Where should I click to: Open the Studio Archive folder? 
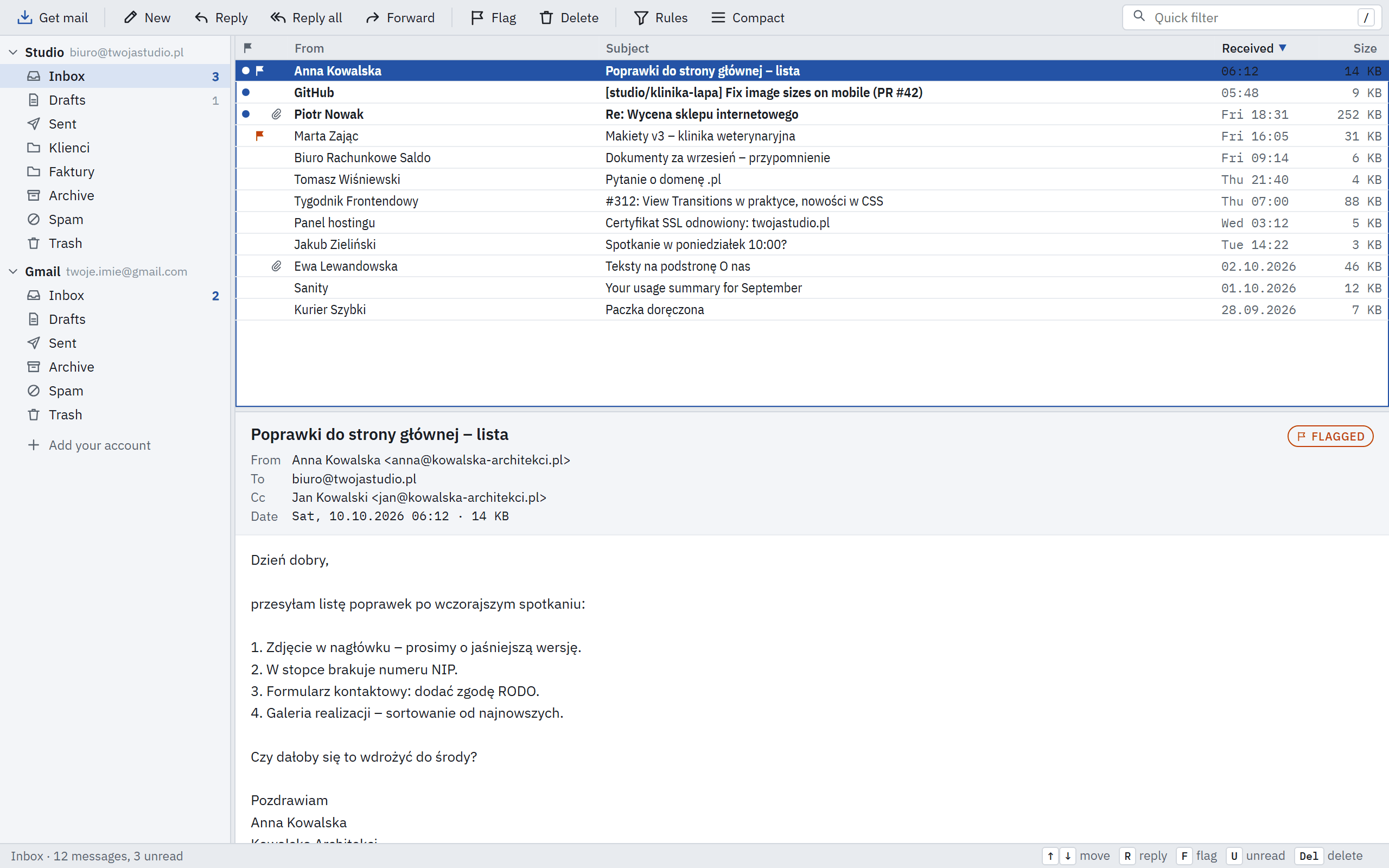pos(115,196)
